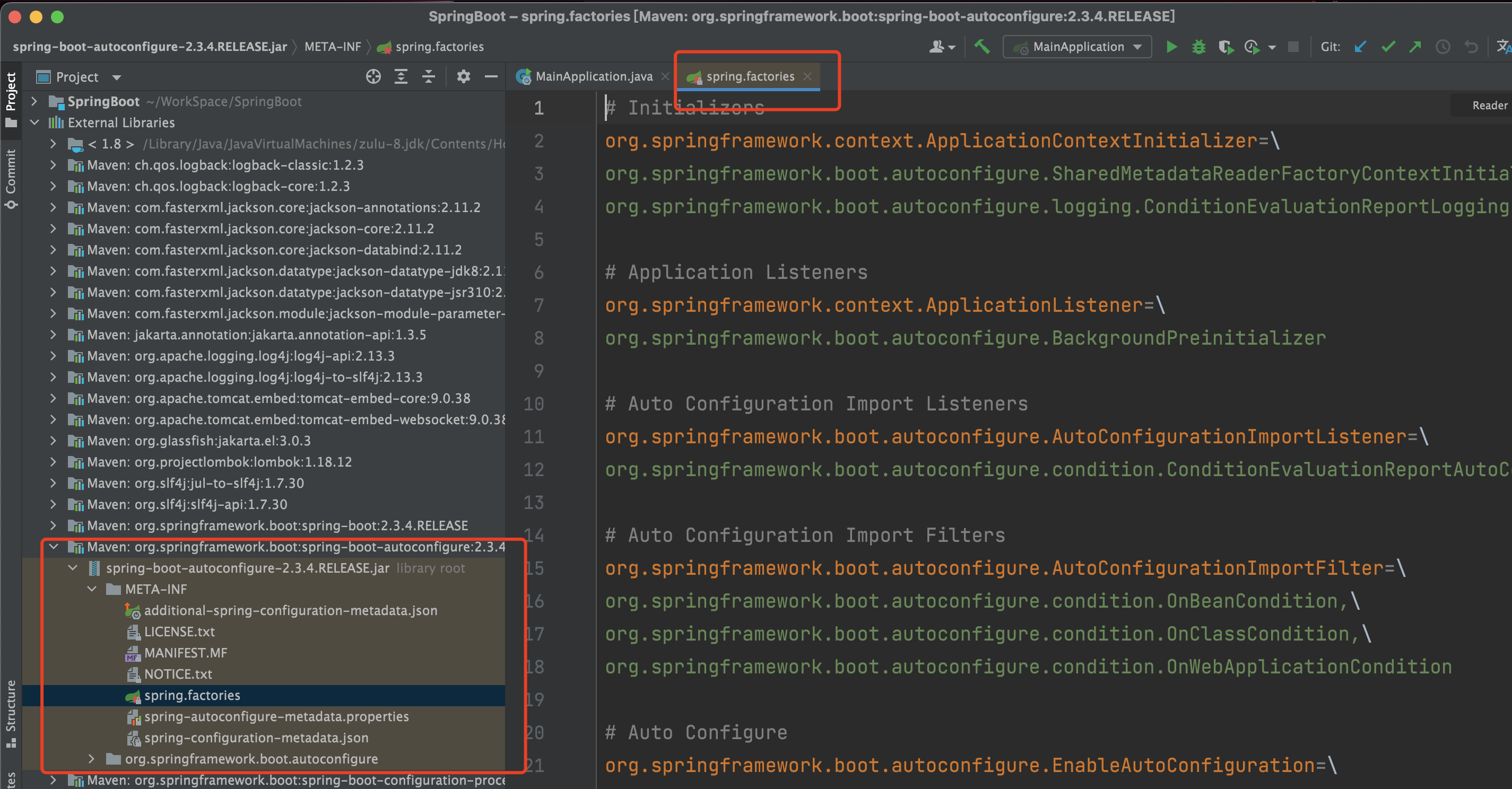Expand Maven lombok:1.18.12 library

pyautogui.click(x=54, y=462)
